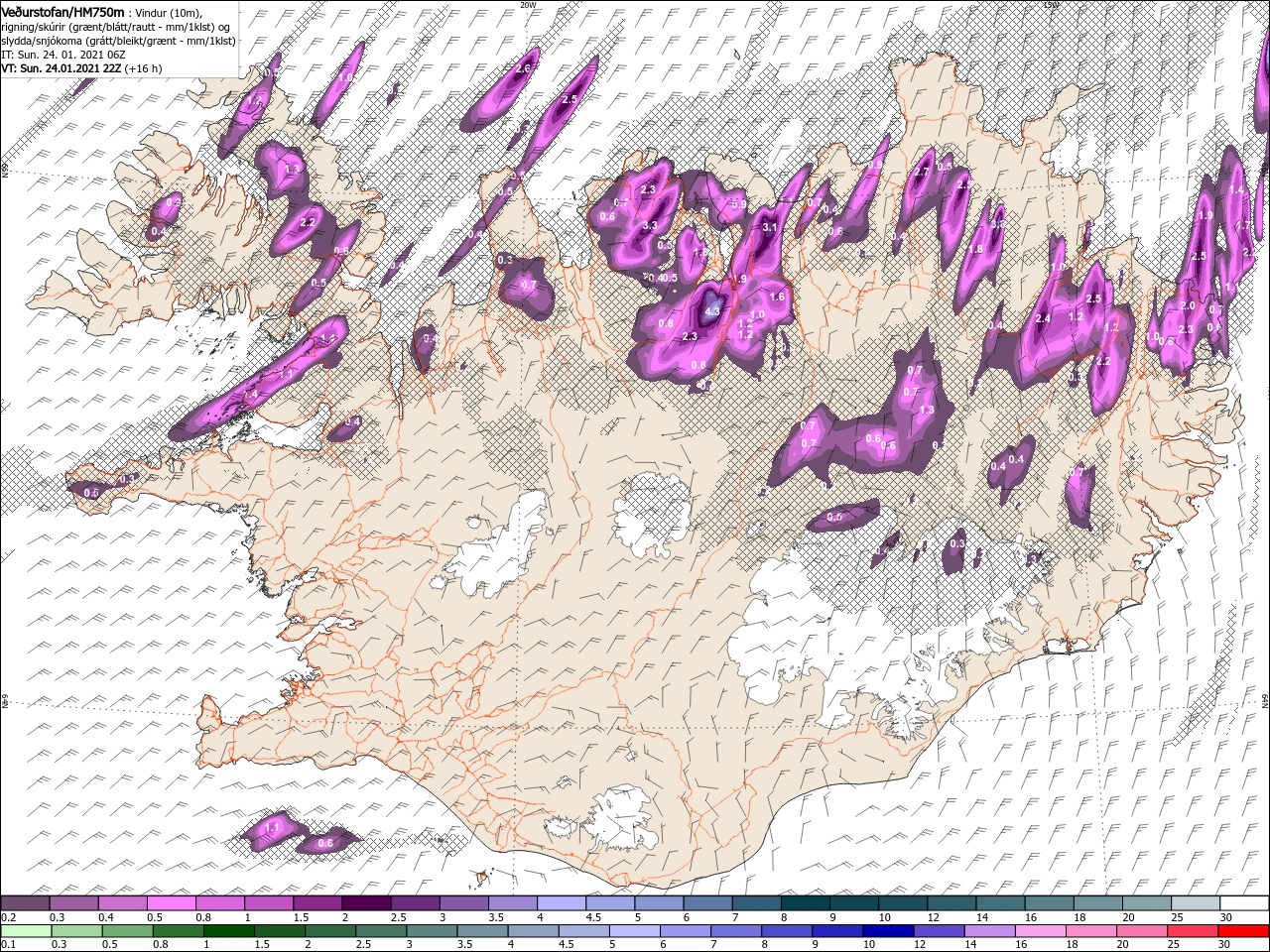Click the dark navy blue swatch in rain legend

pos(888,931)
